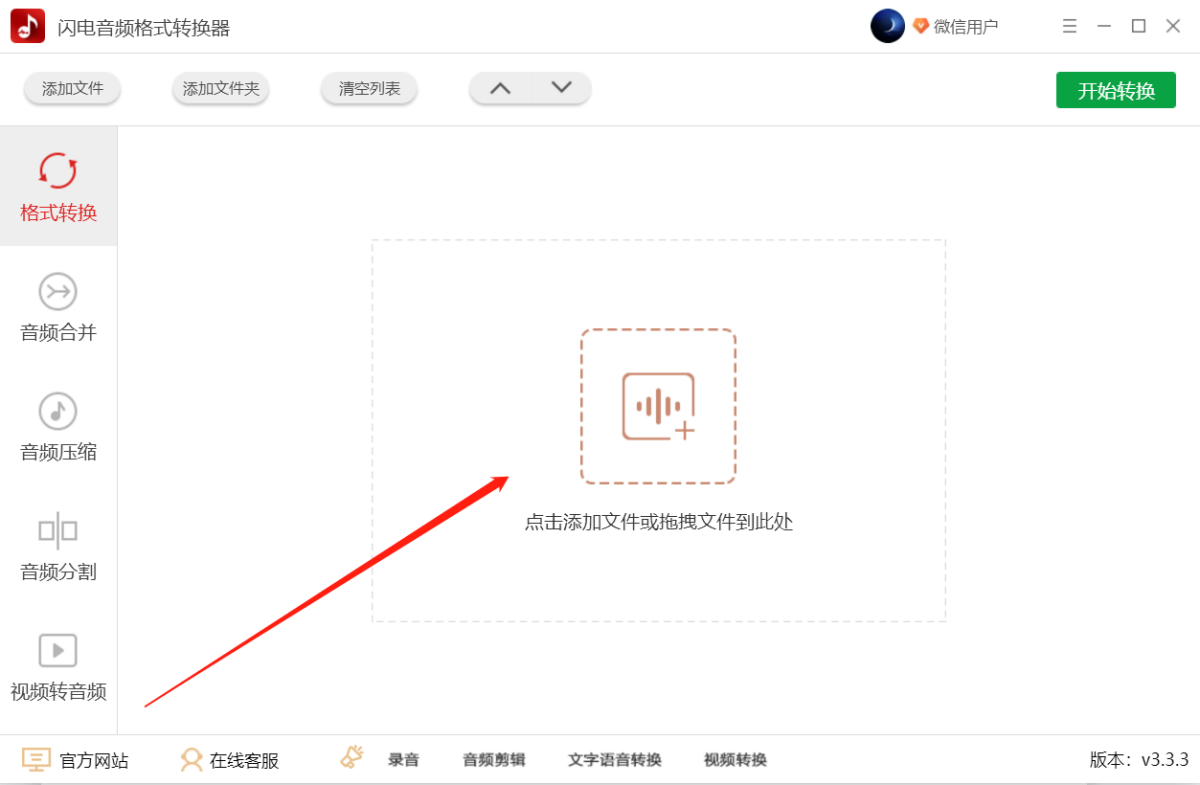
Task: Start conversion with green 开始转换 button
Action: 1116,90
